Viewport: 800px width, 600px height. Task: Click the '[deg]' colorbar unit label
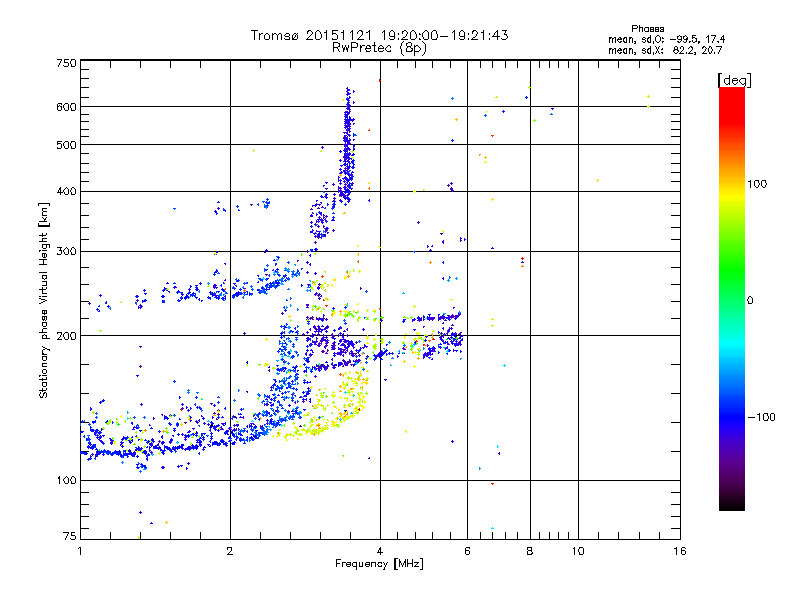tap(734, 80)
